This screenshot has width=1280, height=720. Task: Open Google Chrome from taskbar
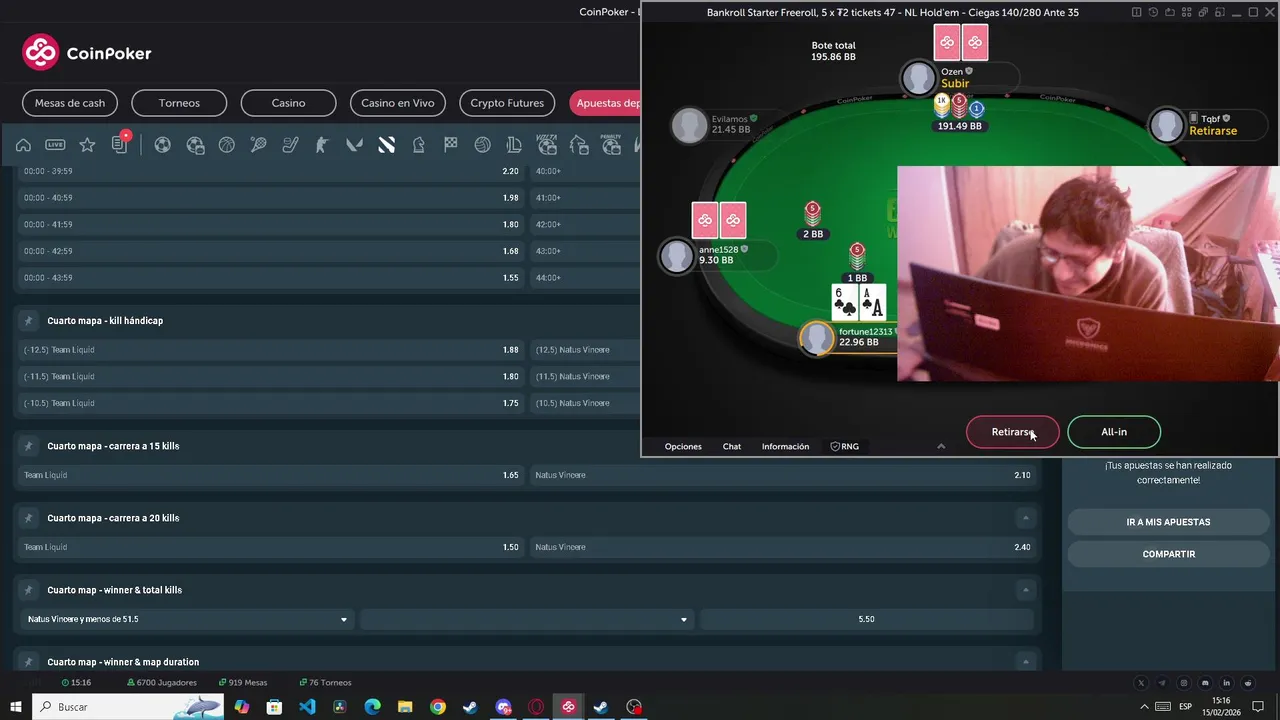click(438, 706)
